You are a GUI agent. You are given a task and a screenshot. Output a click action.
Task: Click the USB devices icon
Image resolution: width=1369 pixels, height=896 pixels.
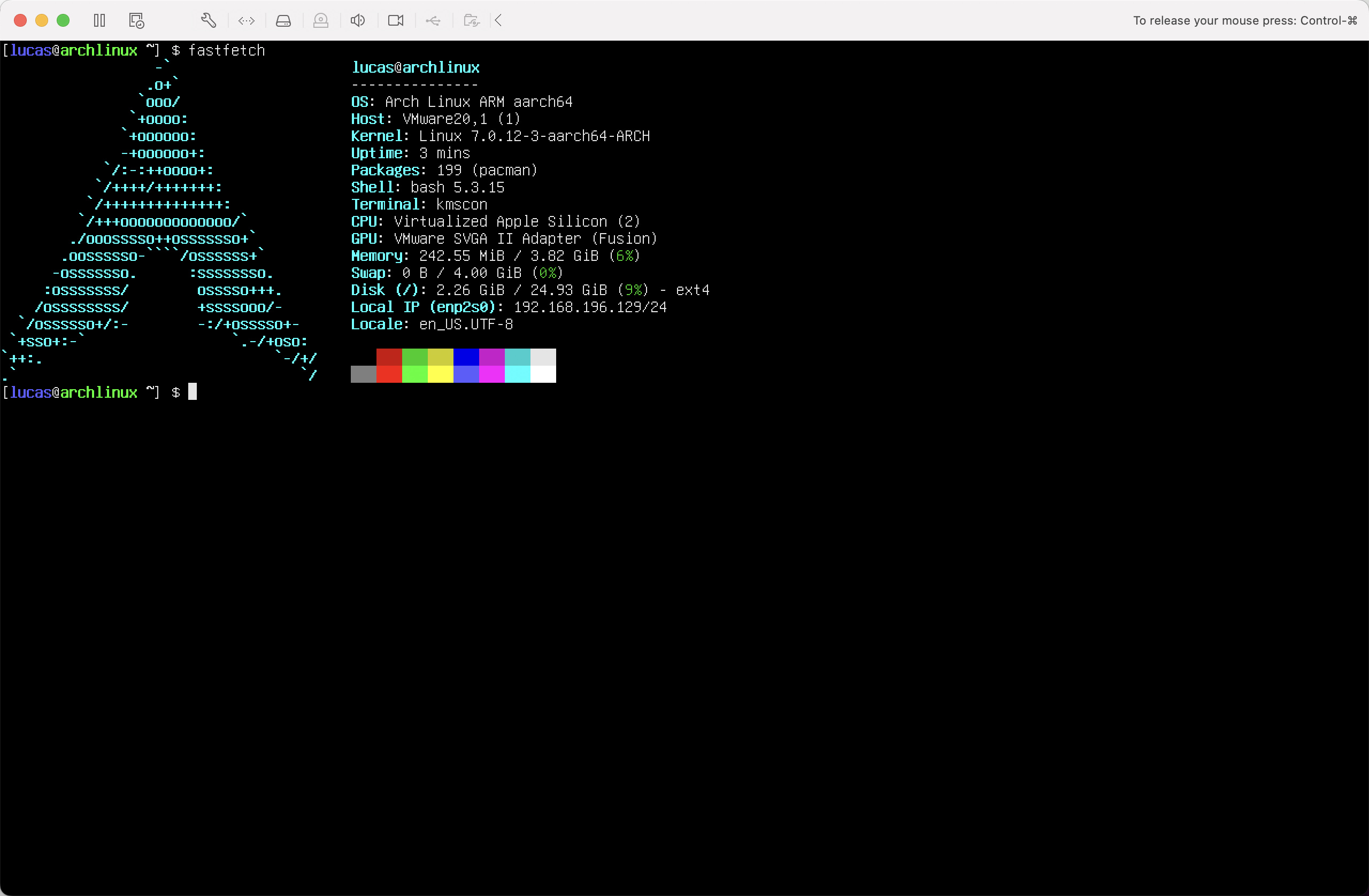click(433, 21)
